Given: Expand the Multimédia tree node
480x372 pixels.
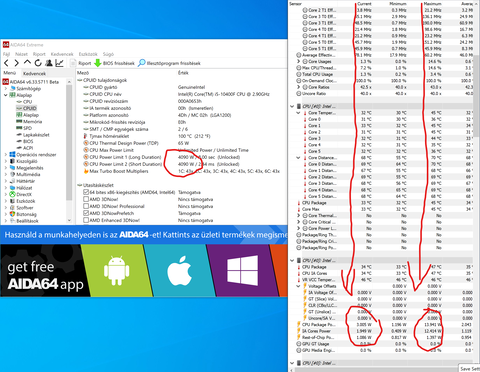Looking at the screenshot, I should point(6,174).
